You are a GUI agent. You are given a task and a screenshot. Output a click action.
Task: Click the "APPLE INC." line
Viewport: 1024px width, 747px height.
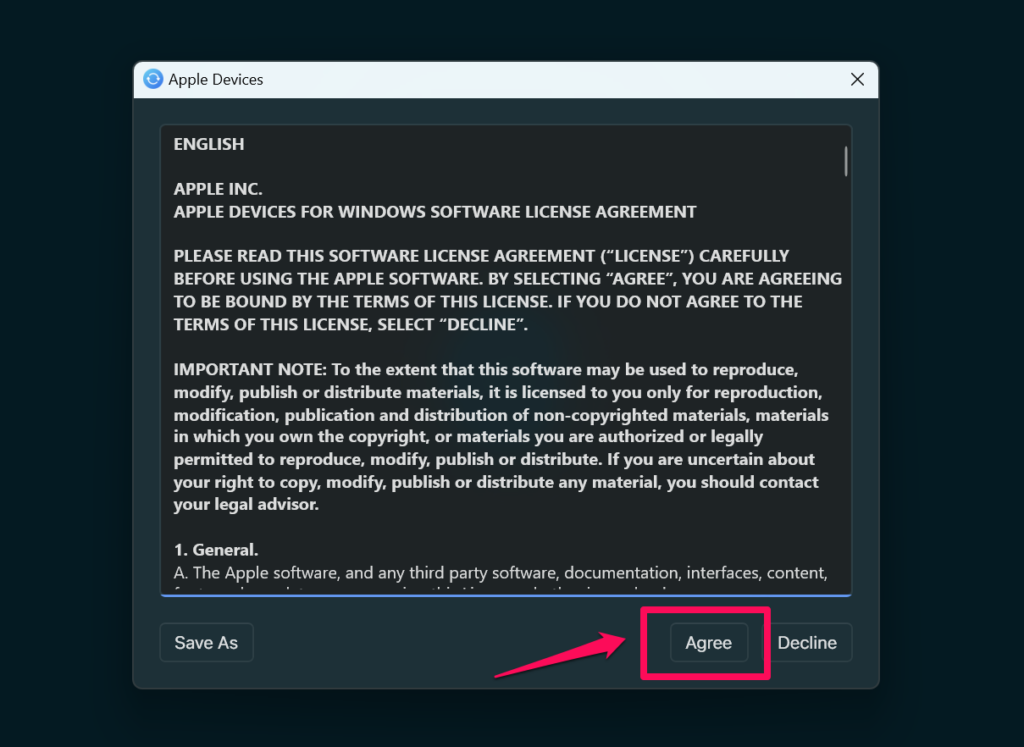[x=218, y=189]
